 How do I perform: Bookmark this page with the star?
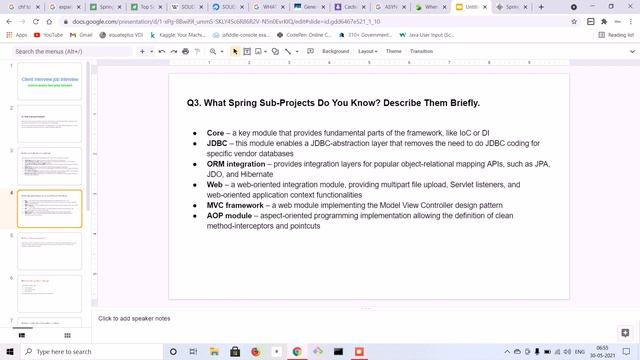(574, 22)
